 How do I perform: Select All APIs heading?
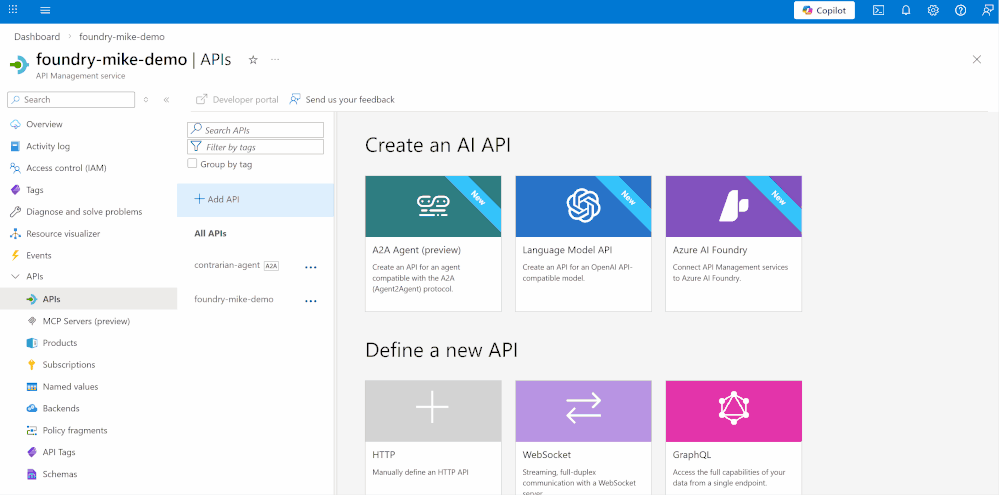(210, 233)
